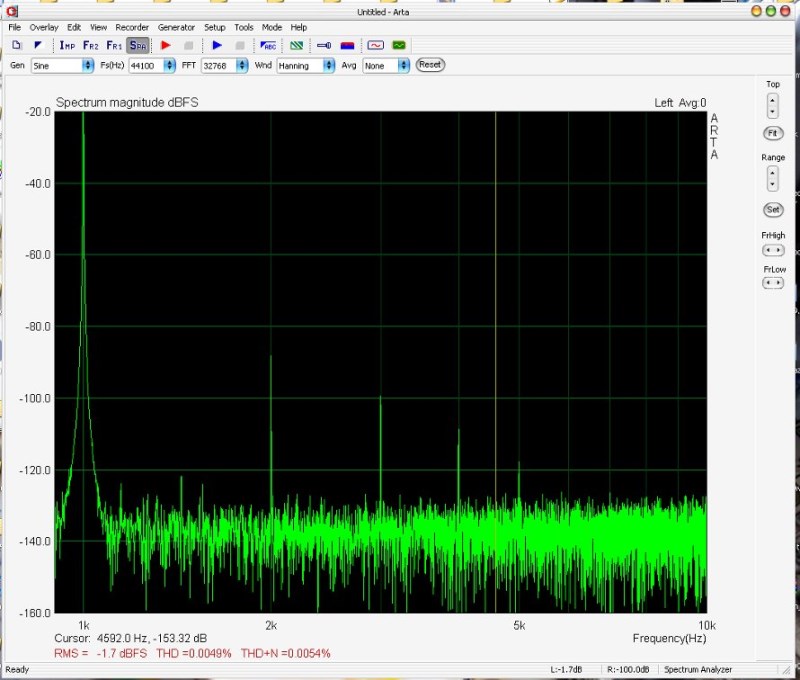The width and height of the screenshot is (800, 680).
Task: Click the FrLow right arrow
Action: (778, 283)
